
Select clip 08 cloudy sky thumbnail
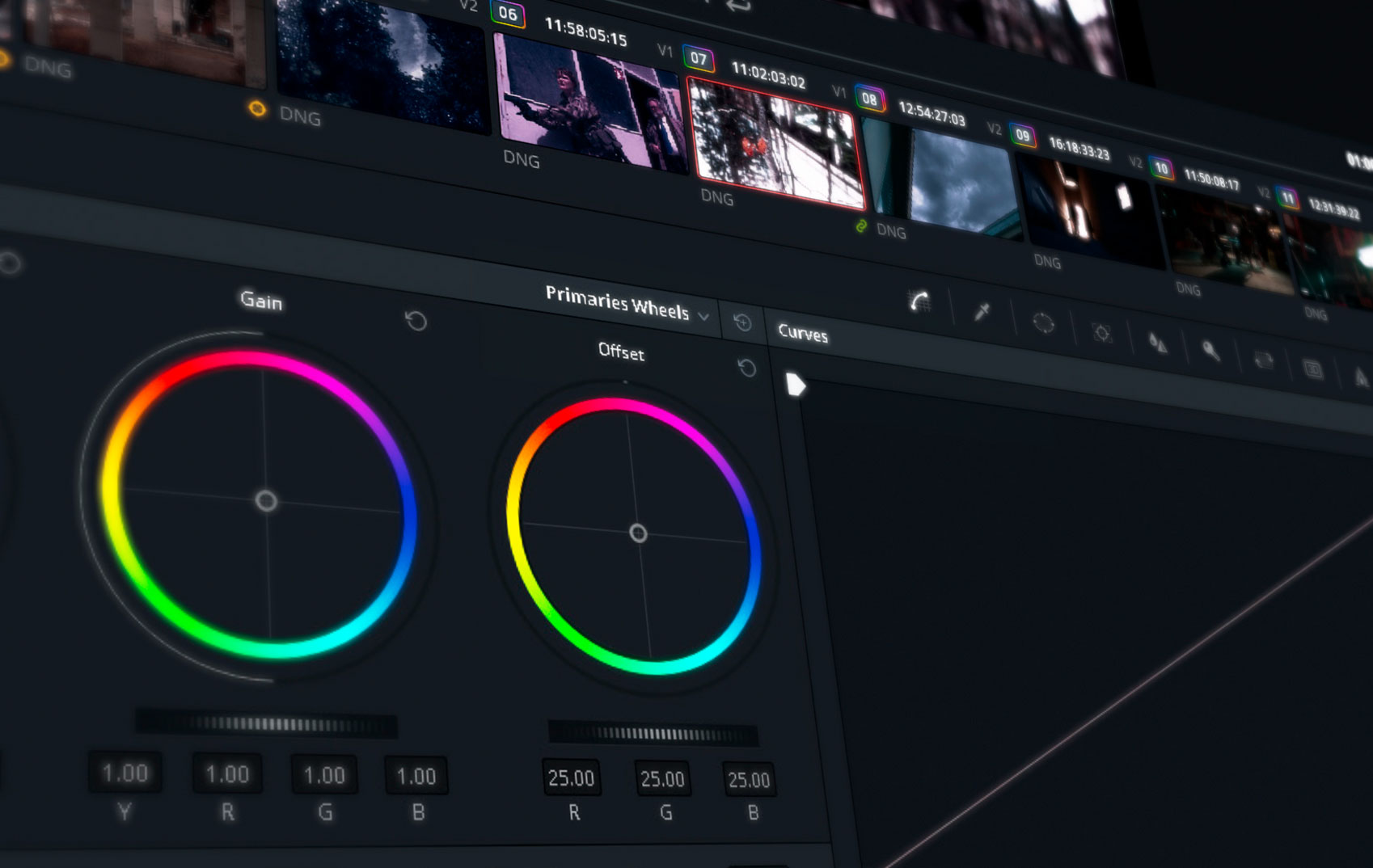942,179
